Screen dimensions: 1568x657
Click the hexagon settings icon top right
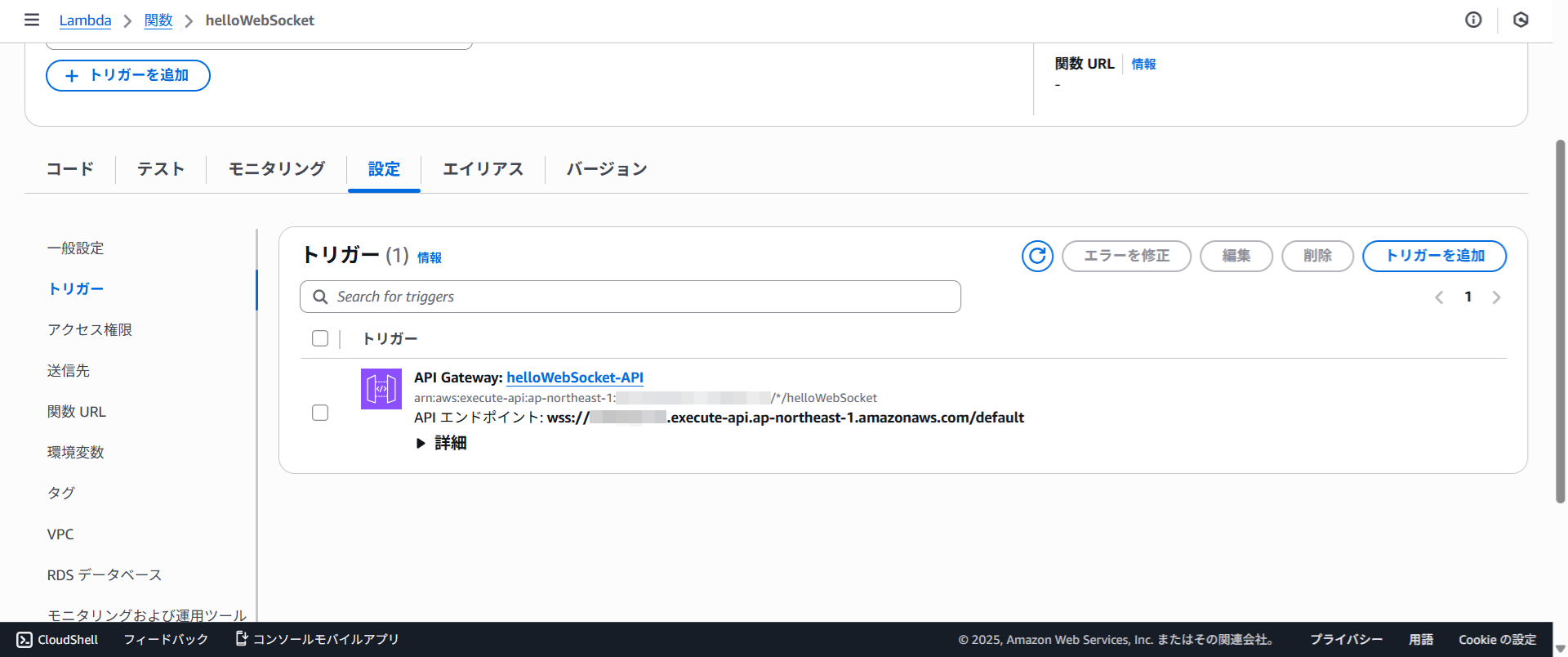[1521, 20]
